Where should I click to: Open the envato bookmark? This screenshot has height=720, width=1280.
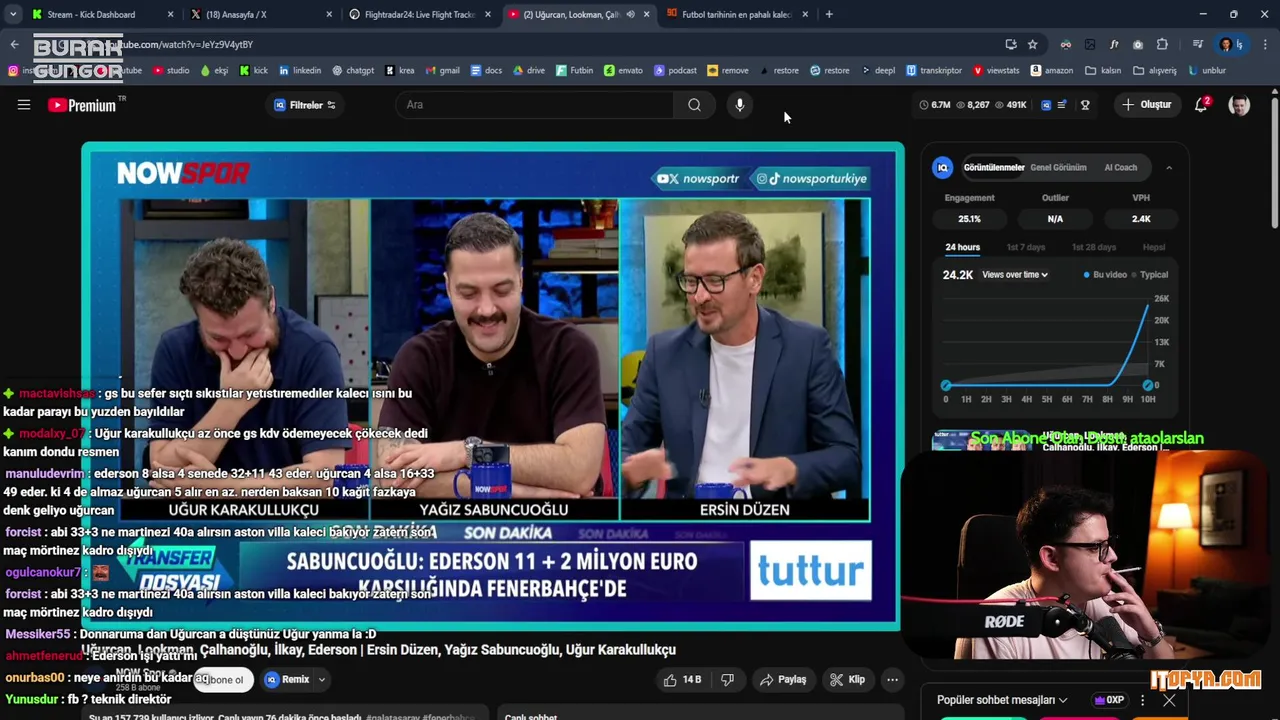[624, 71]
